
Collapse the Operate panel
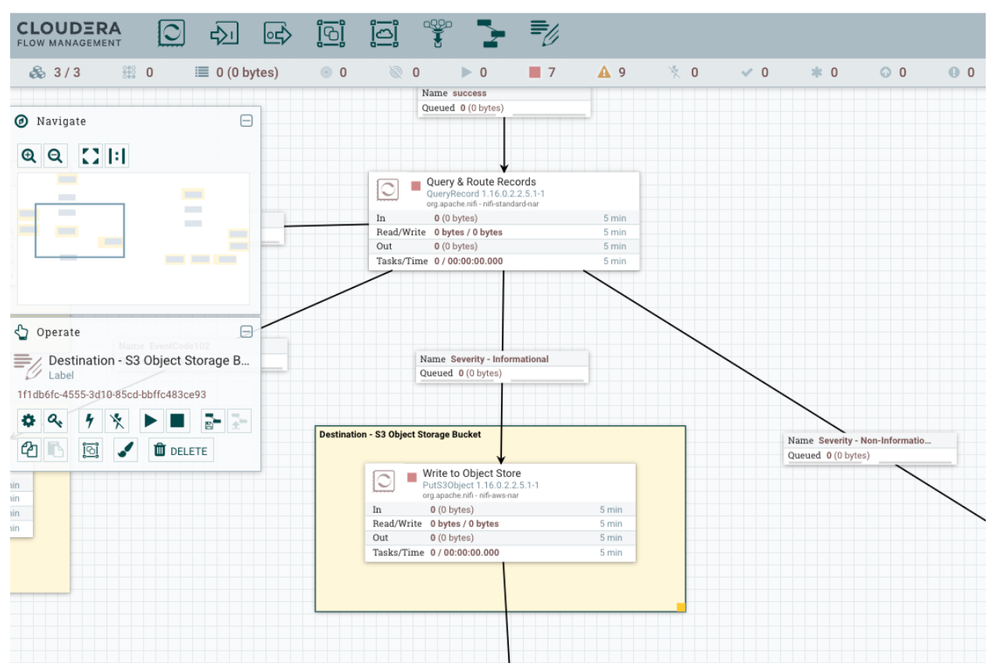coord(246,332)
